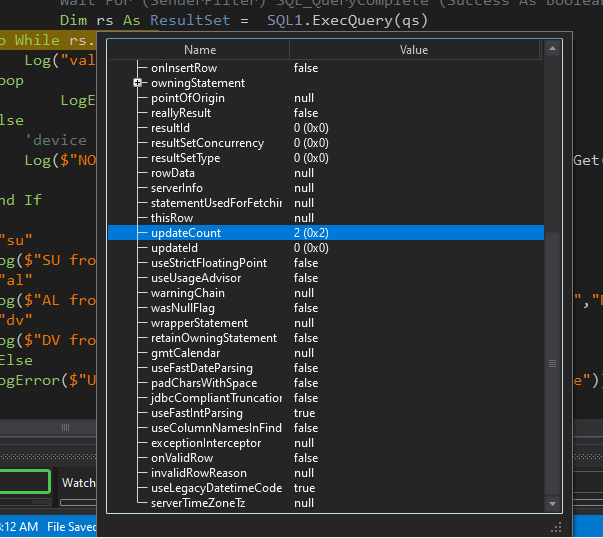Click the vertical scrollbar thumb in variable list

pos(552,363)
